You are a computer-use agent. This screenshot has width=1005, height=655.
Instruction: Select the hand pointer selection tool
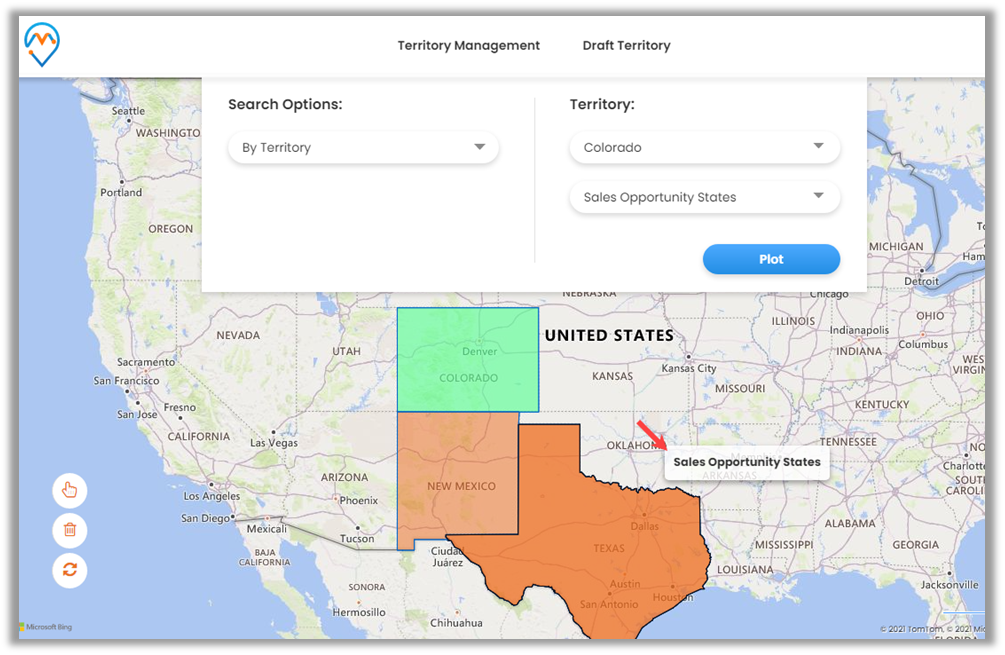[x=70, y=490]
